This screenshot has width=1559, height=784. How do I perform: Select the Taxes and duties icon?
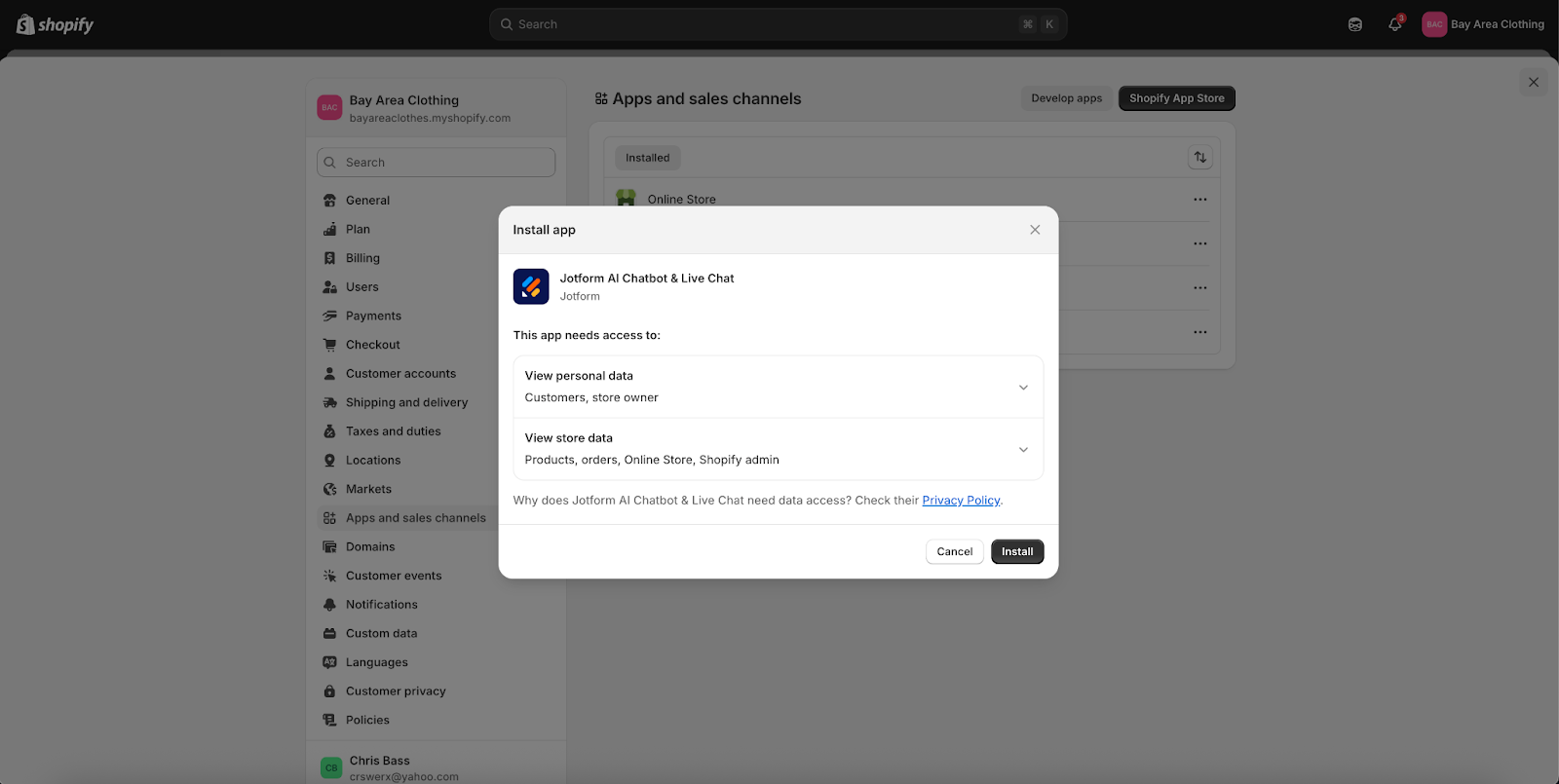point(329,431)
